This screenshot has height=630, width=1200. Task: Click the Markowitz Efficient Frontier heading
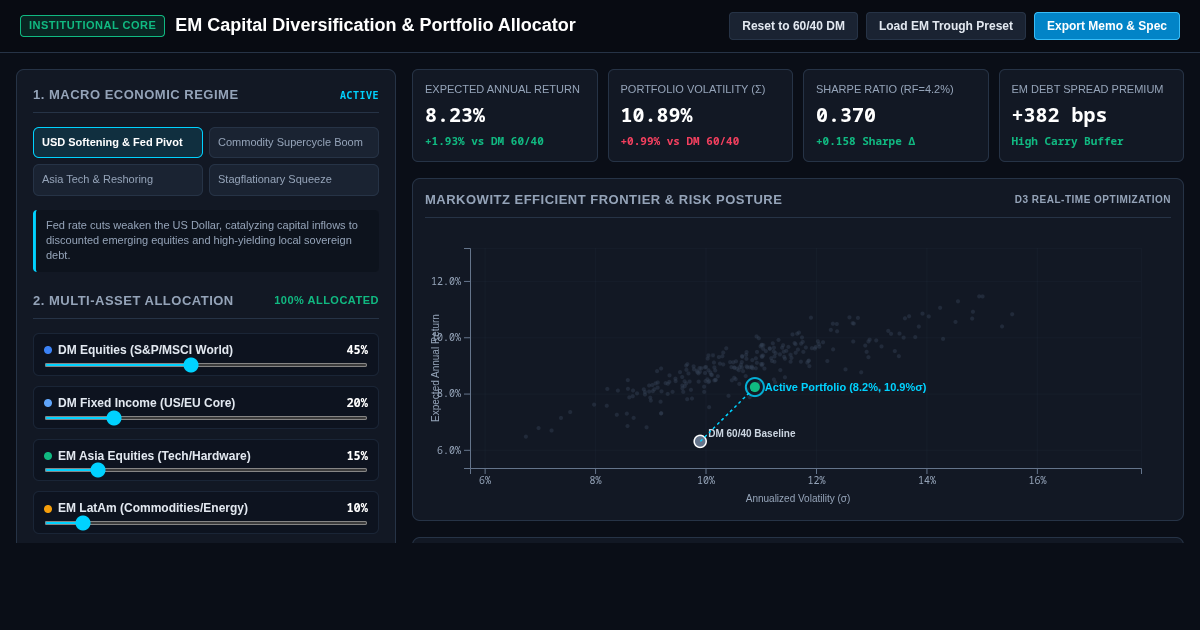(x=604, y=200)
